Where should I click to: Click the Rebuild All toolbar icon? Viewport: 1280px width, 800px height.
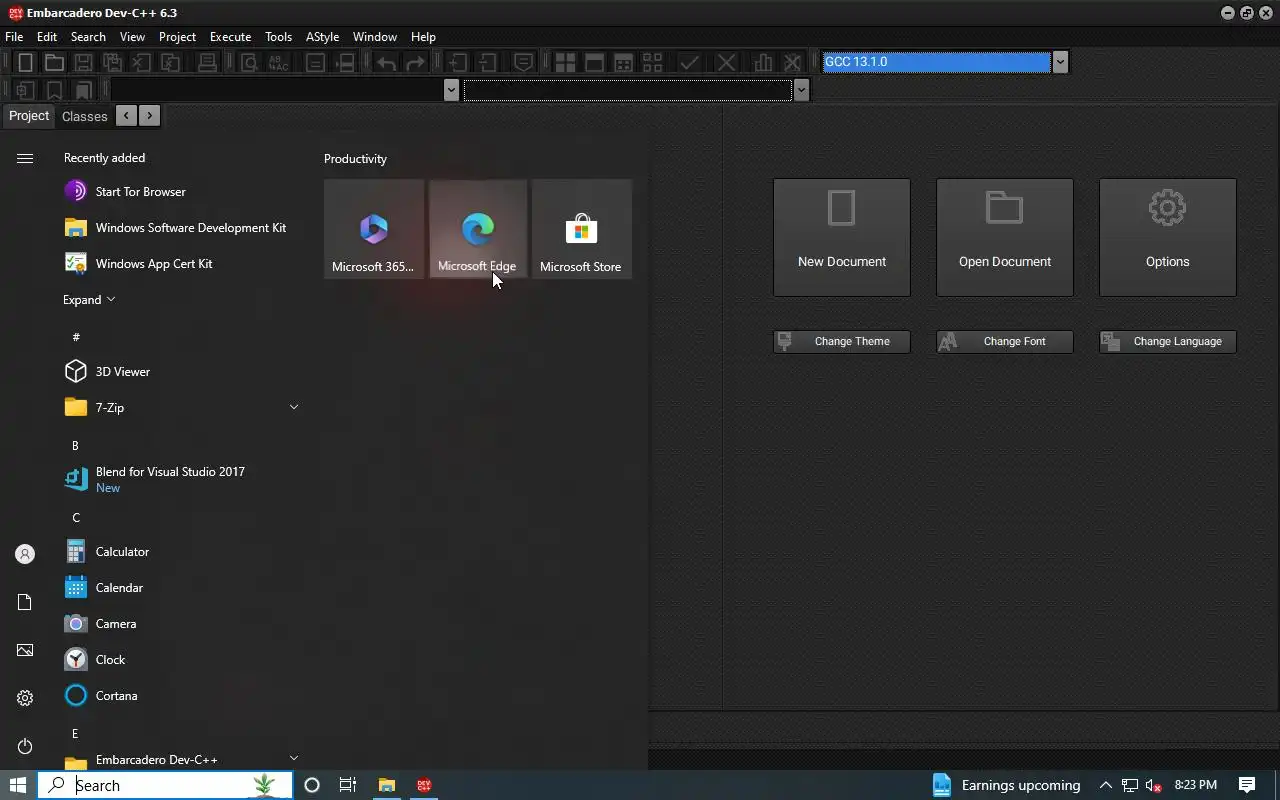click(652, 62)
